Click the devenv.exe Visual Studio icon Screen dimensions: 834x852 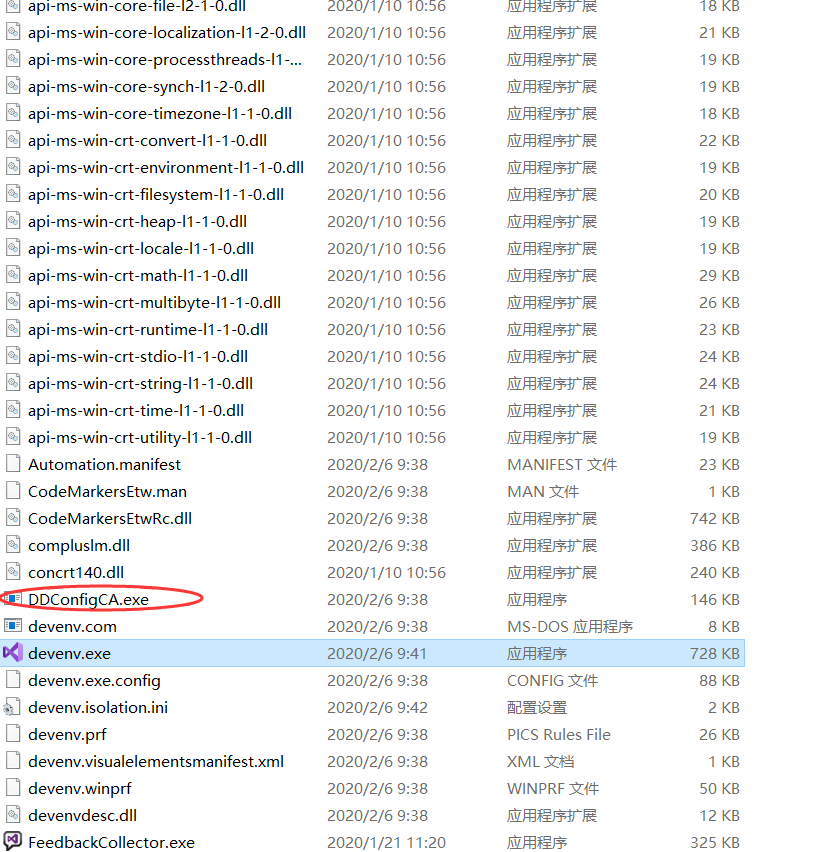[x=12, y=653]
